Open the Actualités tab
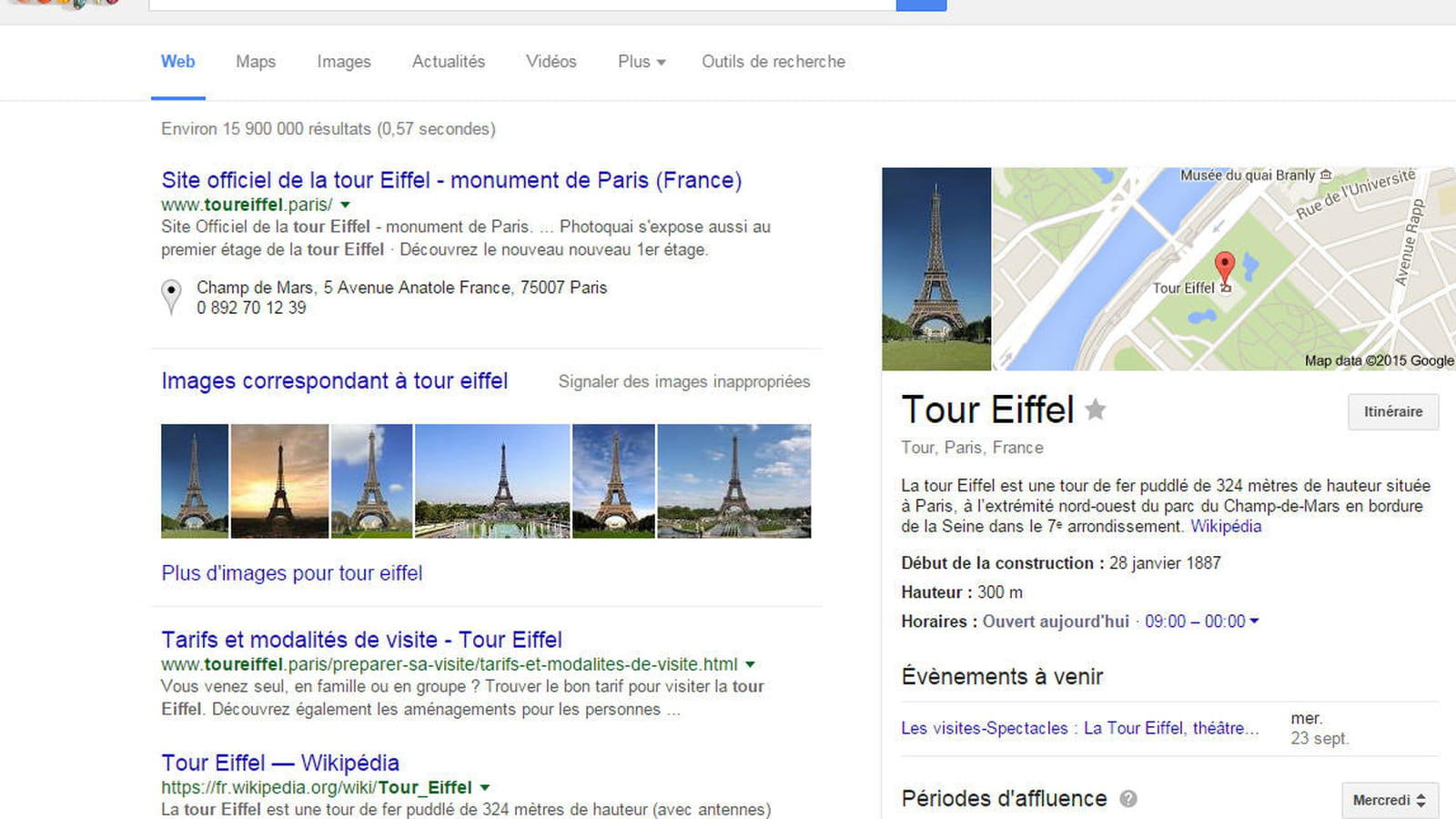 pyautogui.click(x=449, y=61)
